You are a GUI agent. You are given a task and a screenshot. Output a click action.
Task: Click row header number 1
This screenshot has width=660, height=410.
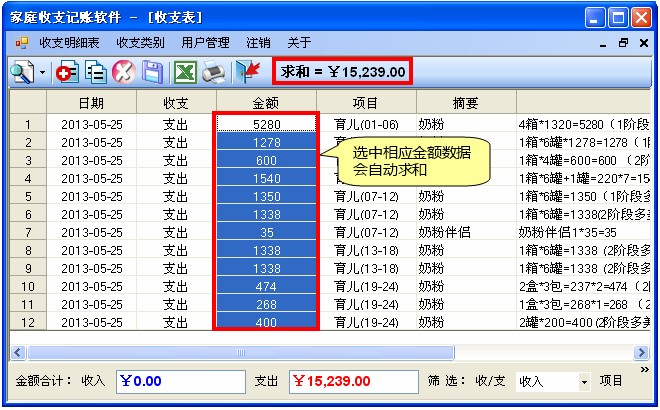pyautogui.click(x=28, y=124)
